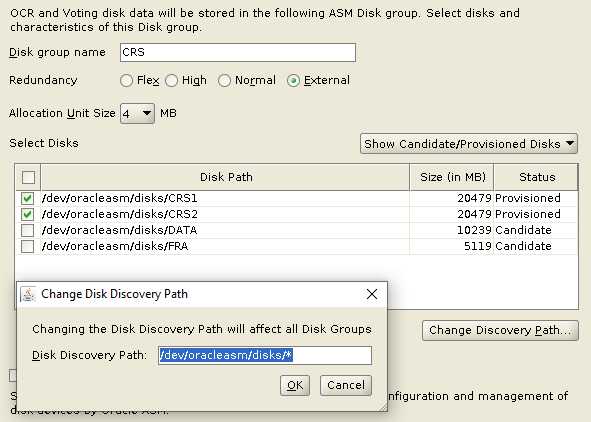
Task: Toggle the select-all disks header checkbox
Action: (x=28, y=177)
